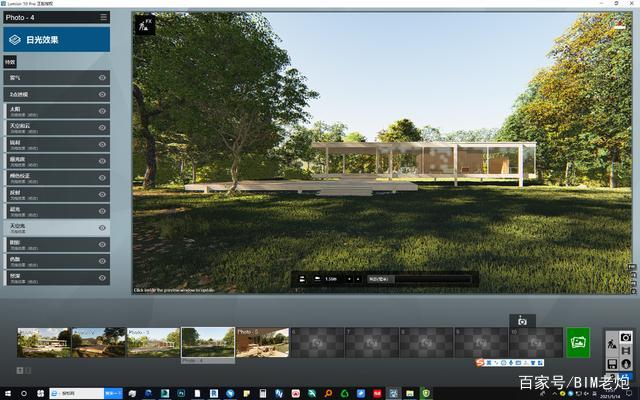This screenshot has height=400, width=640.
Task: Click the FX icon in the preview corner
Action: (x=145, y=23)
